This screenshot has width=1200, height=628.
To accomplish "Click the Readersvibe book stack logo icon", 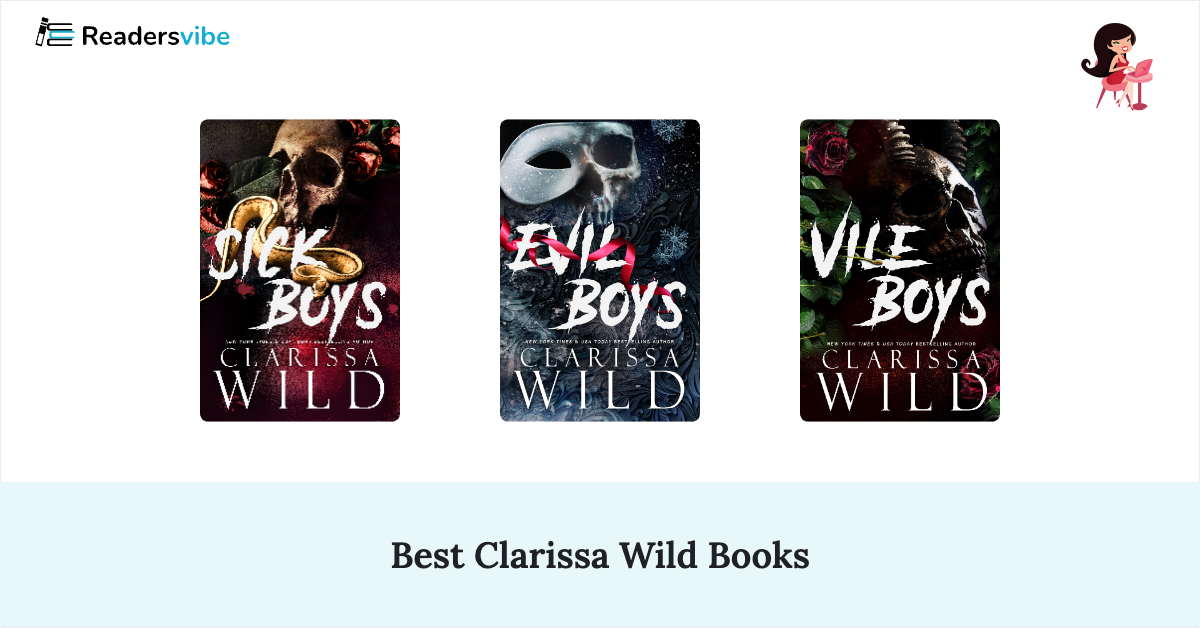I will pyautogui.click(x=54, y=34).
